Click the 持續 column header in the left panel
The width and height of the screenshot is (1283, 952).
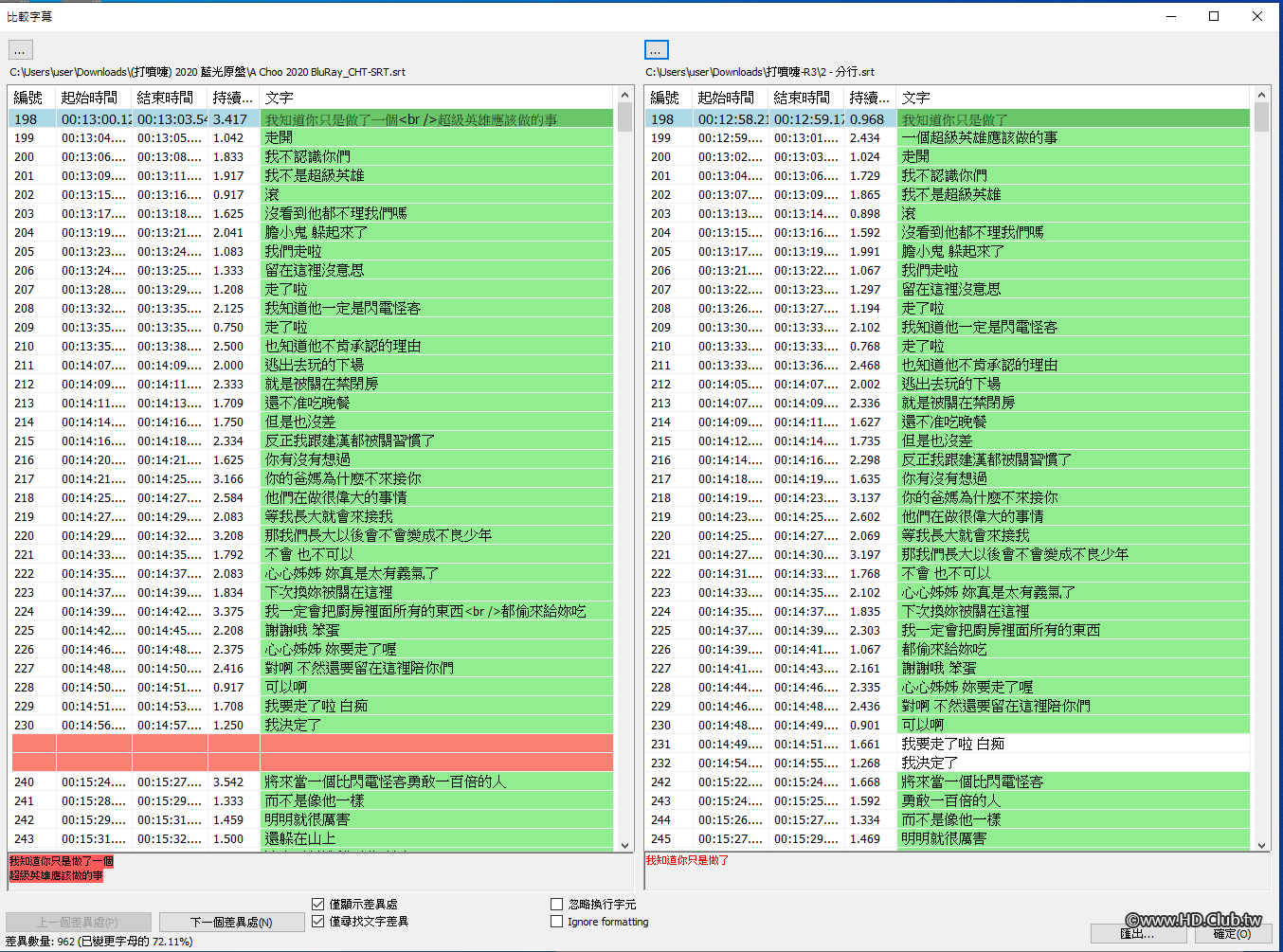pos(233,97)
